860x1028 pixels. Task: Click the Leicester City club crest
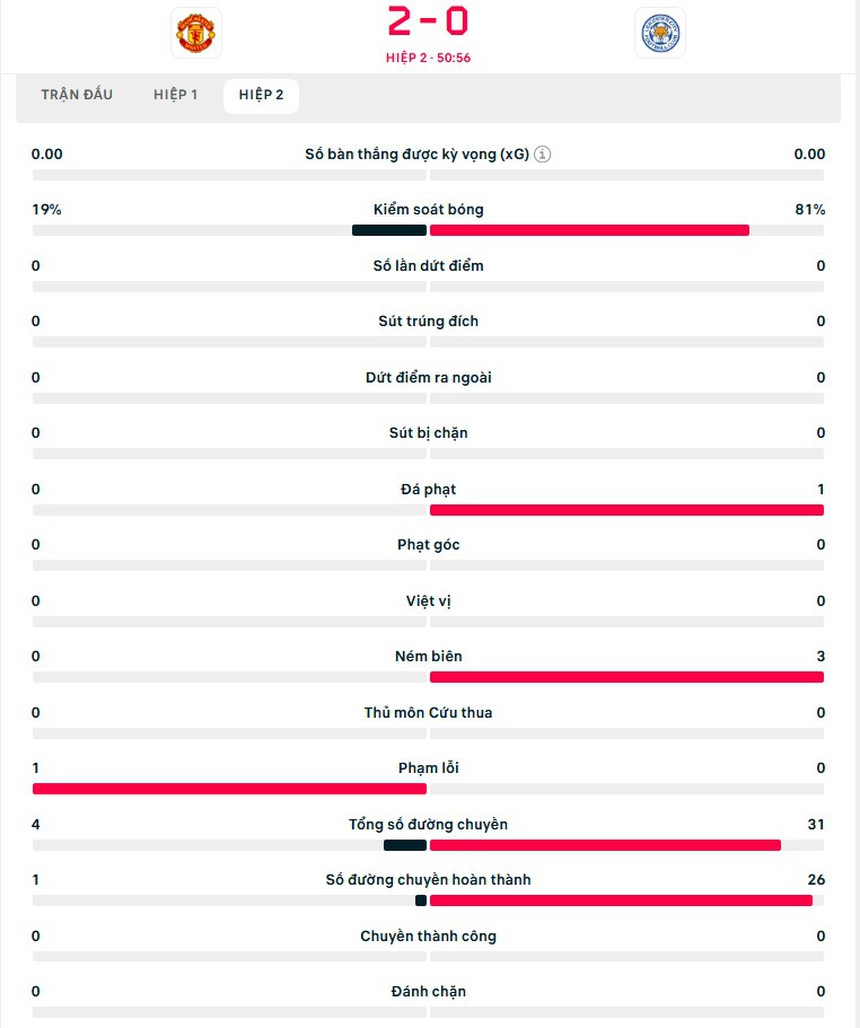[x=660, y=32]
